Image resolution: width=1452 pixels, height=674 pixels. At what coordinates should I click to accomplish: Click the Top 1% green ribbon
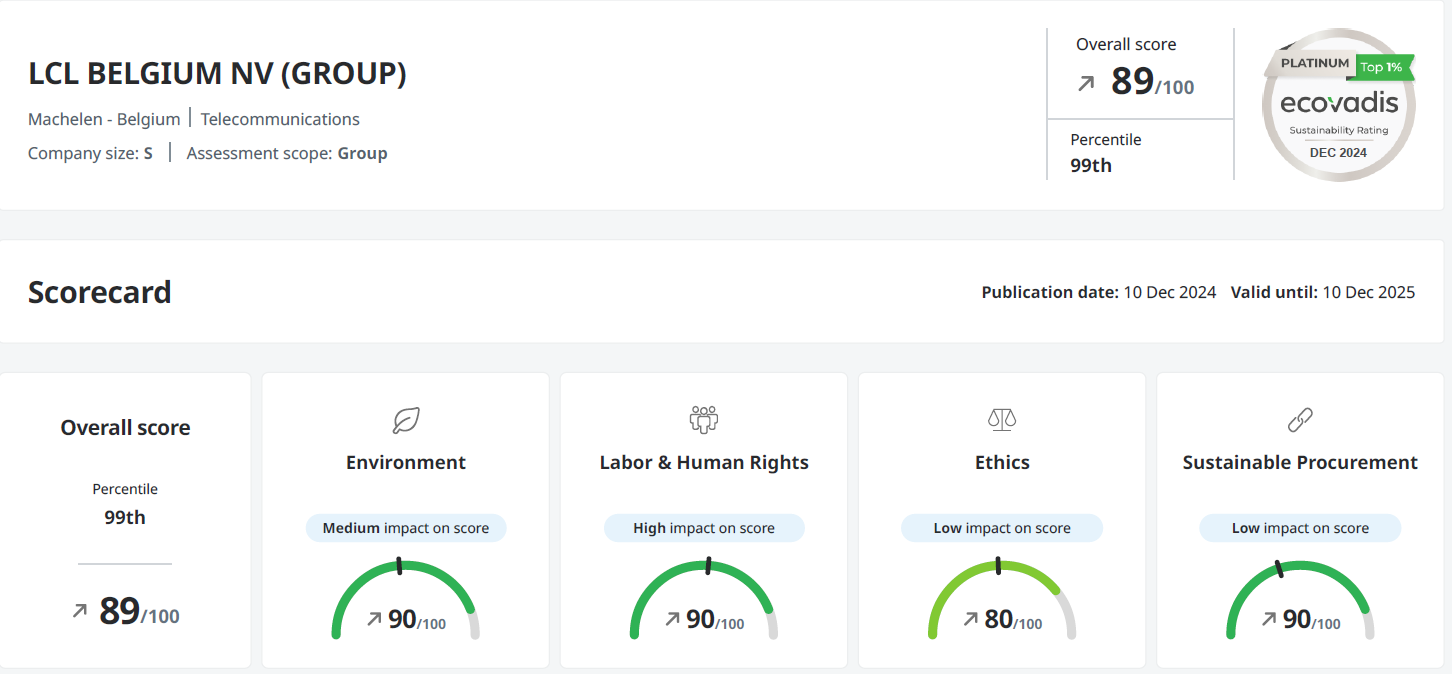[x=1385, y=67]
